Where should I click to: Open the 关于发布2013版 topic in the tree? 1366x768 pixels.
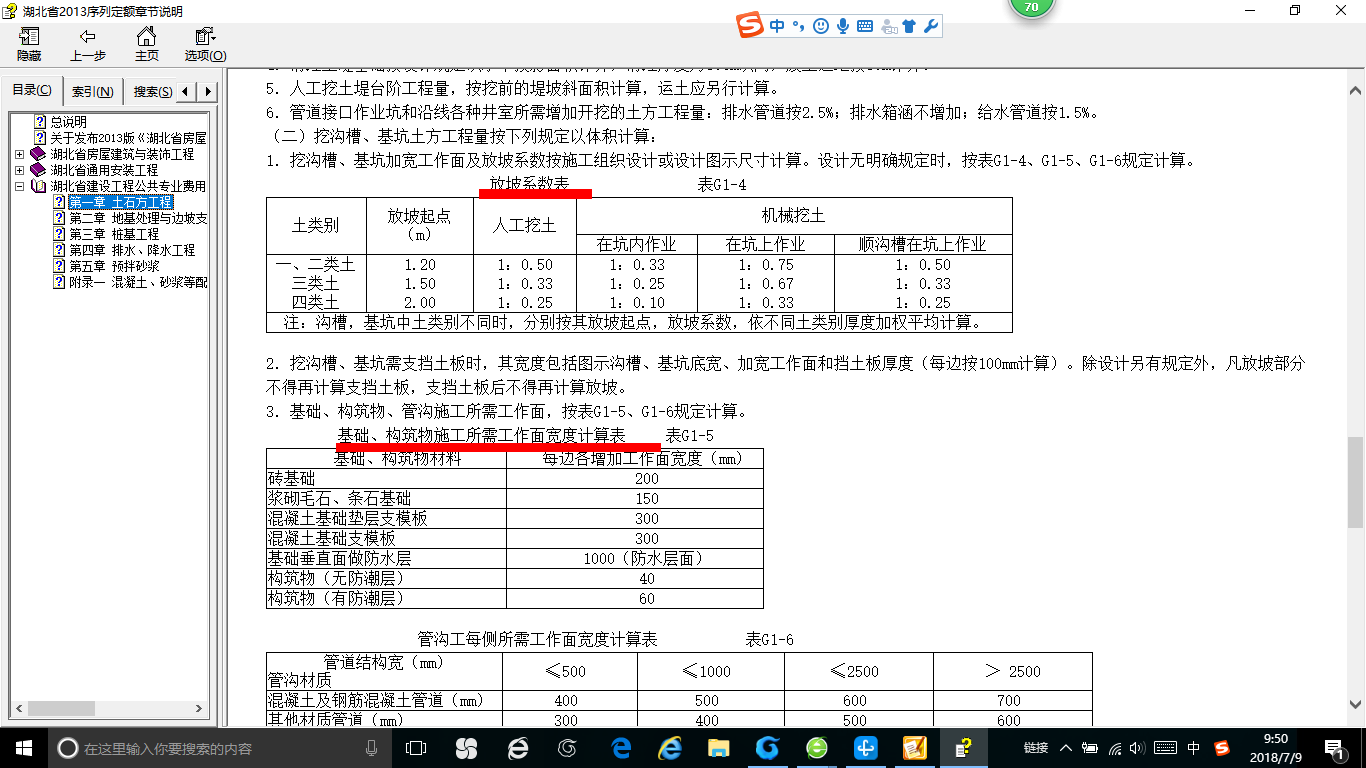pyautogui.click(x=128, y=138)
